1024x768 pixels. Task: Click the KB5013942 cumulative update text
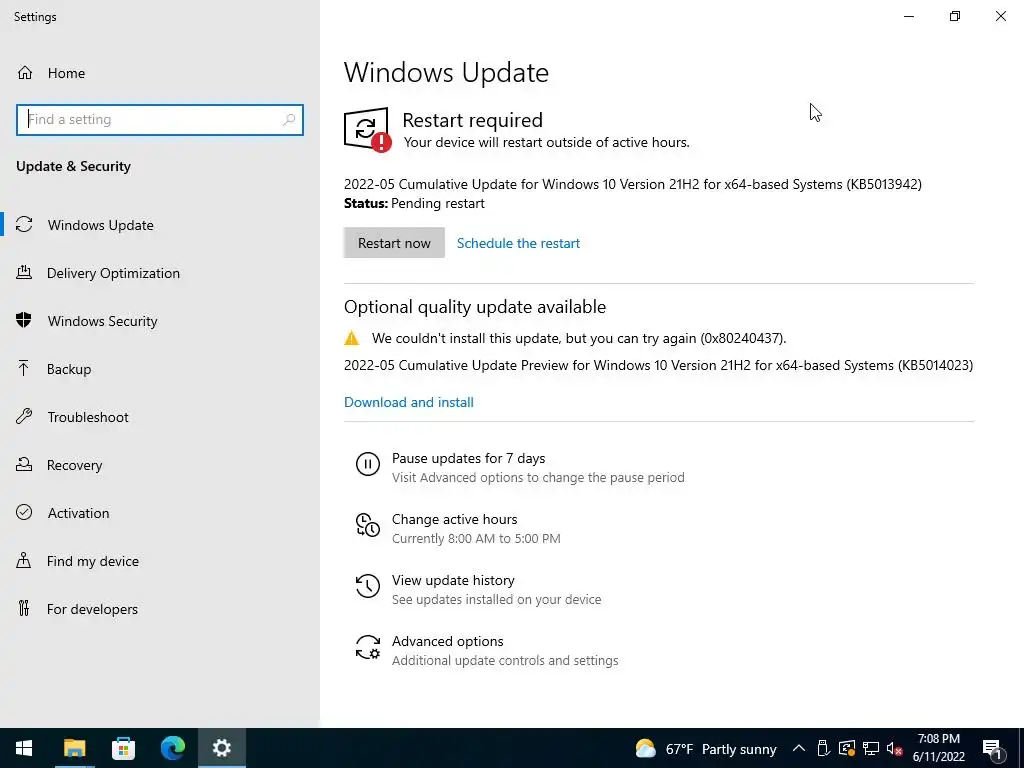[x=632, y=184]
